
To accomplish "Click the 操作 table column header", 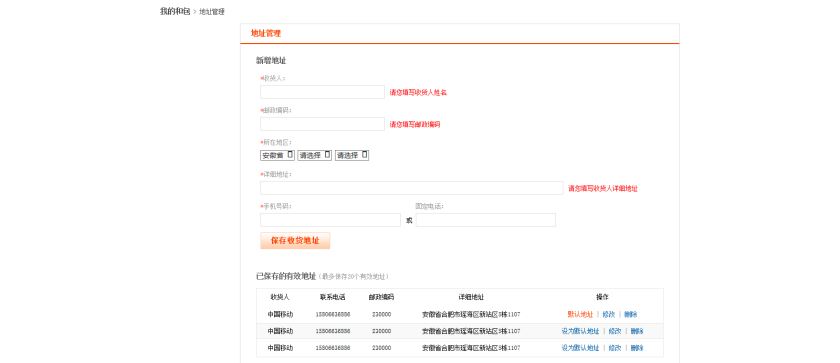I will [602, 297].
